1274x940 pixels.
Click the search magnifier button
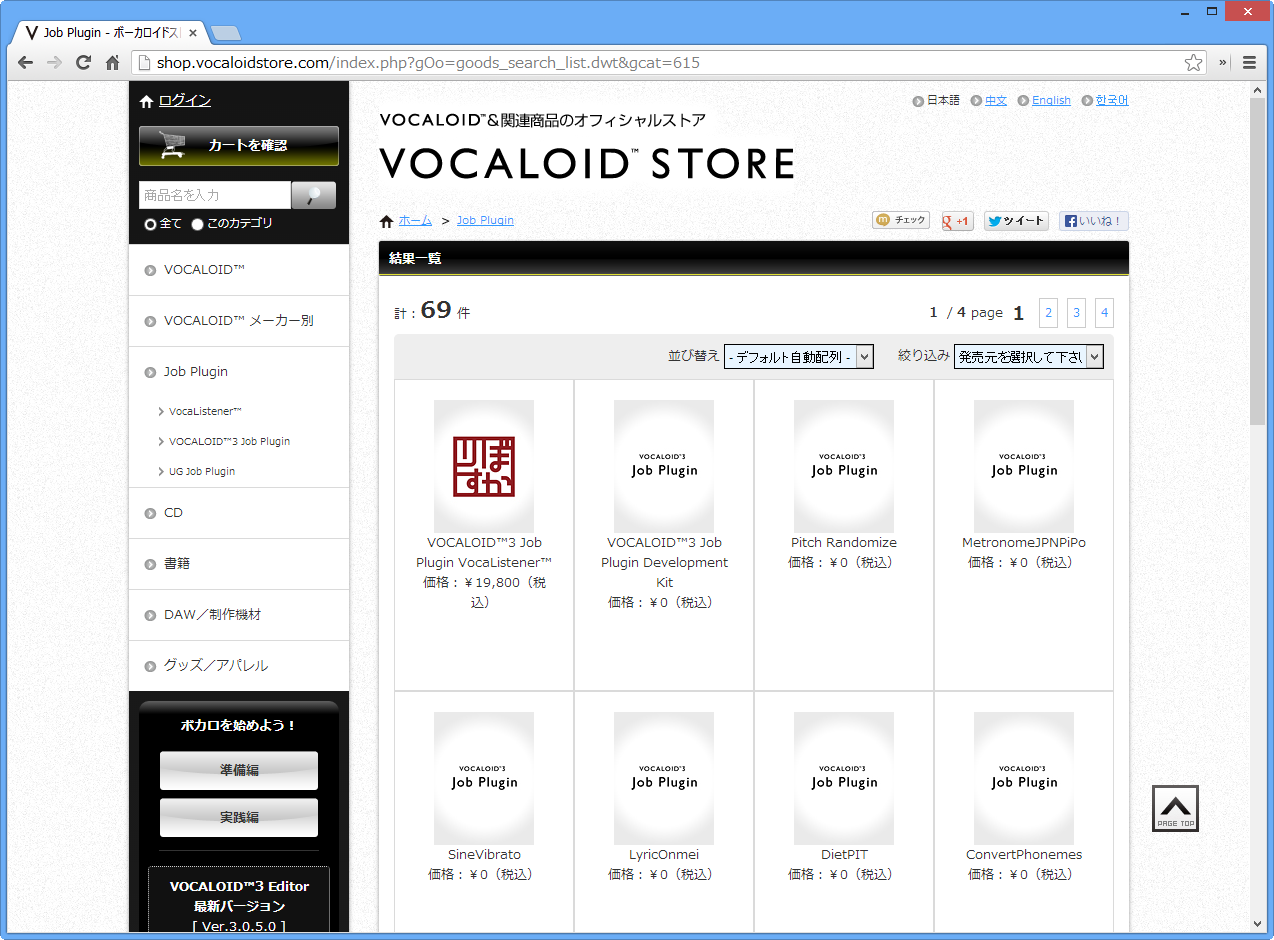point(313,195)
